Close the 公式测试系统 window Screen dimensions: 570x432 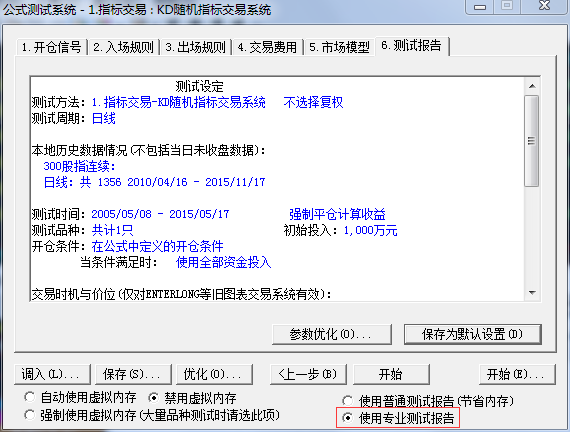coord(544,6)
